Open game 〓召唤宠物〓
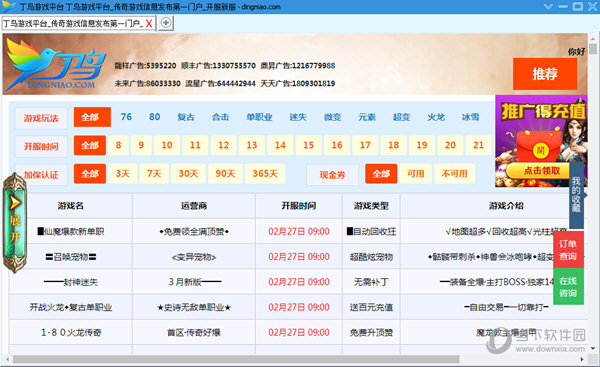Viewport: 600px width, 367px height. (71, 257)
